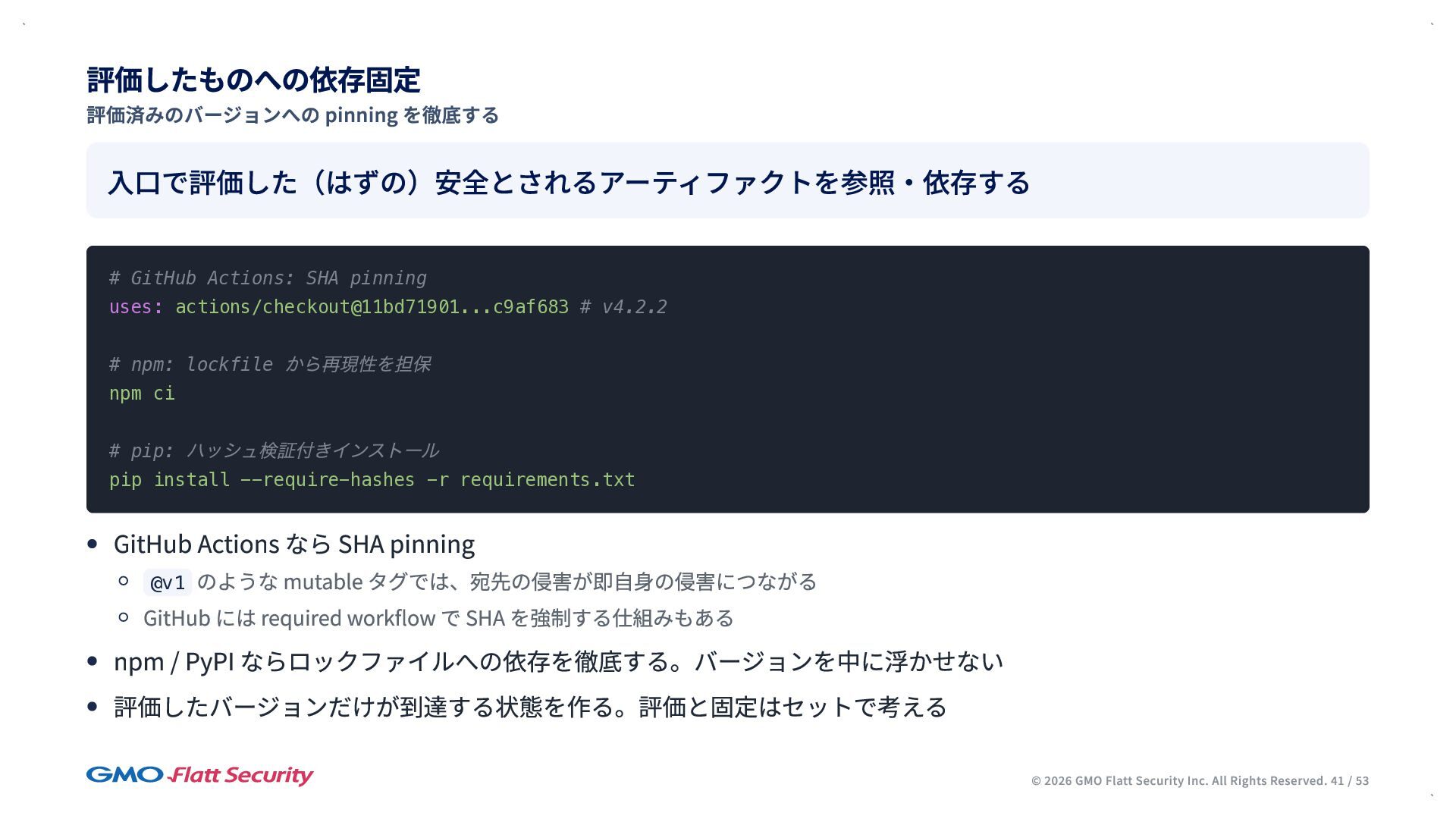
Task: Click the slide title 評価したものへの依存固定
Action: pyautogui.click(x=253, y=80)
